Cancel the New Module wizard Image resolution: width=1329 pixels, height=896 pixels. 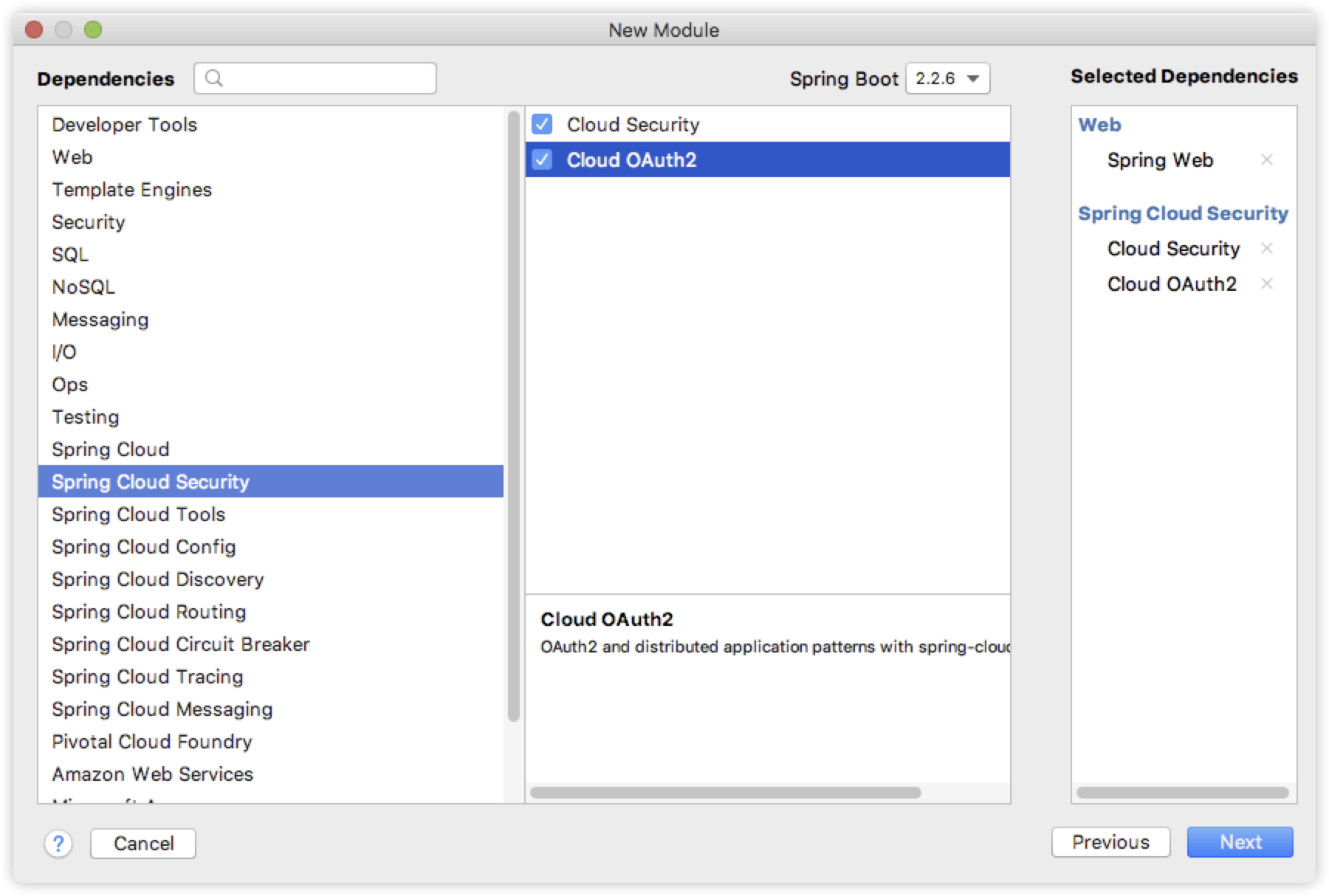[142, 843]
